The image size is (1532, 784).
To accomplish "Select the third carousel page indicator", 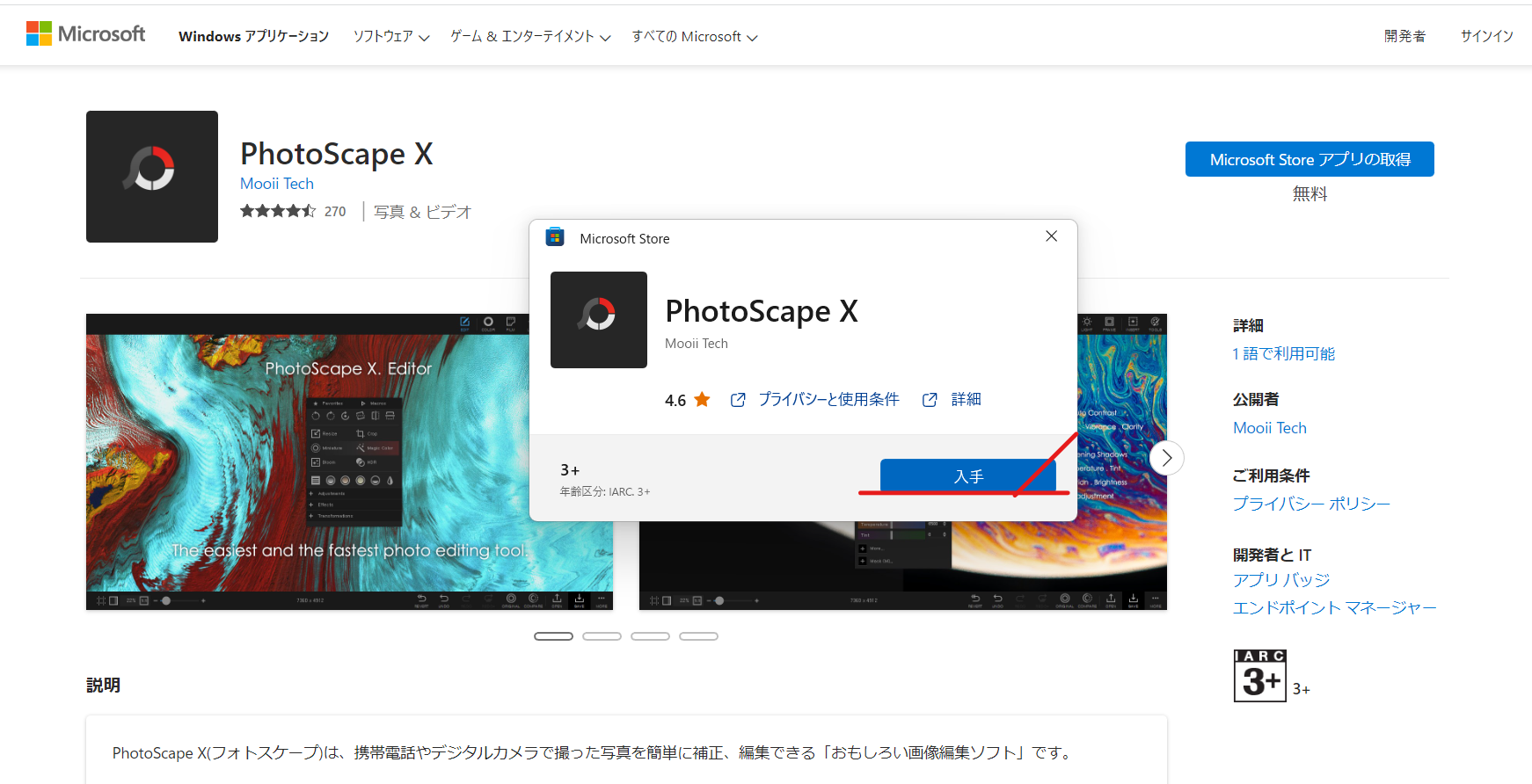I will pyautogui.click(x=650, y=636).
